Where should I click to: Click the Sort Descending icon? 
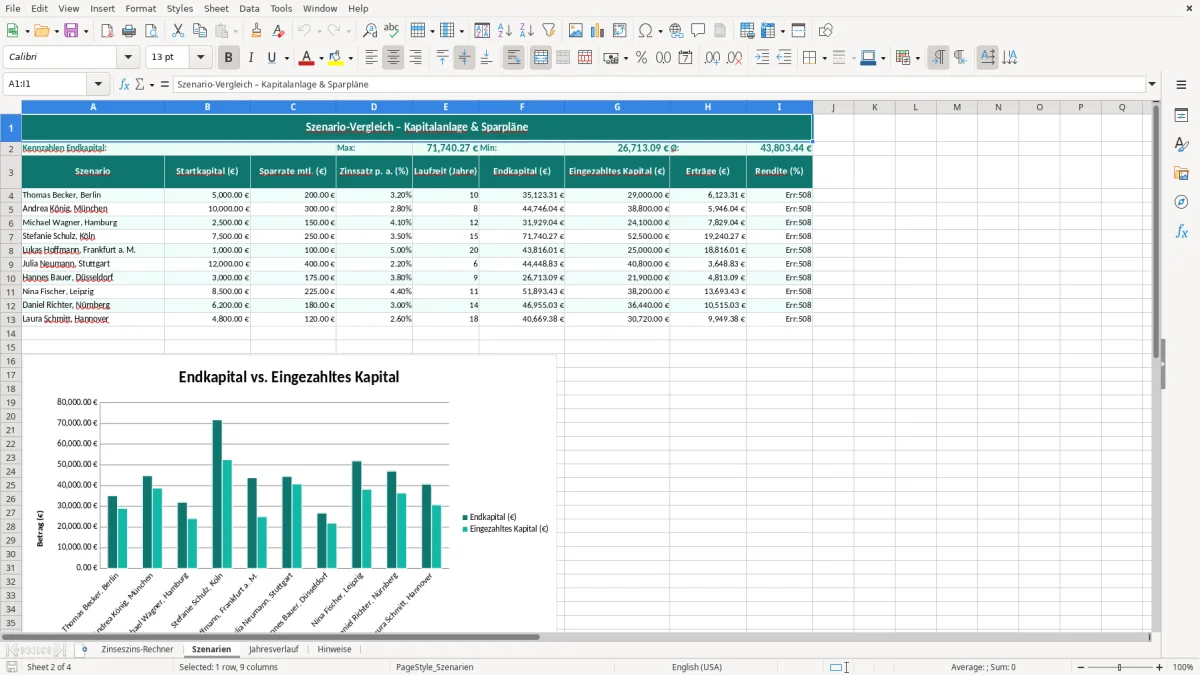pos(526,31)
